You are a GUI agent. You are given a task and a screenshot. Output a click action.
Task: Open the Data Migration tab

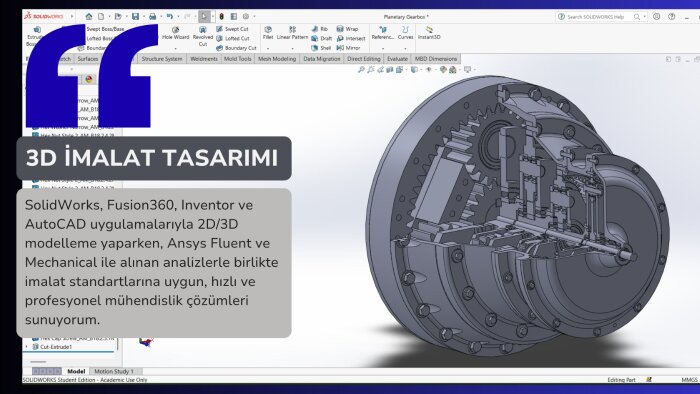321,59
